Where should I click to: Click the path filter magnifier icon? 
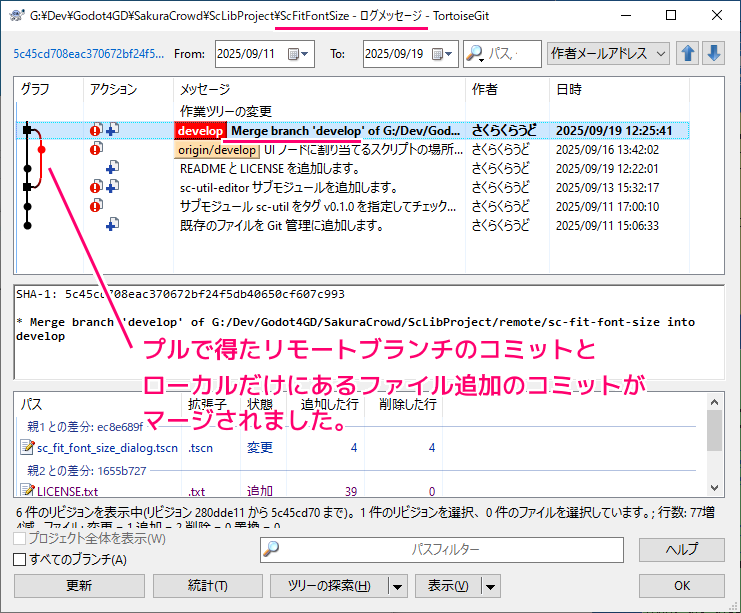(271, 549)
